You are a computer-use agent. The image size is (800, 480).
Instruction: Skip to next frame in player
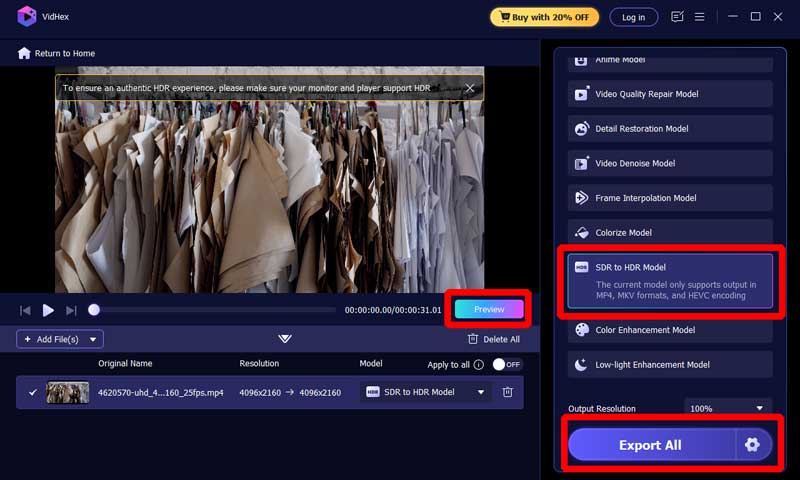71,311
